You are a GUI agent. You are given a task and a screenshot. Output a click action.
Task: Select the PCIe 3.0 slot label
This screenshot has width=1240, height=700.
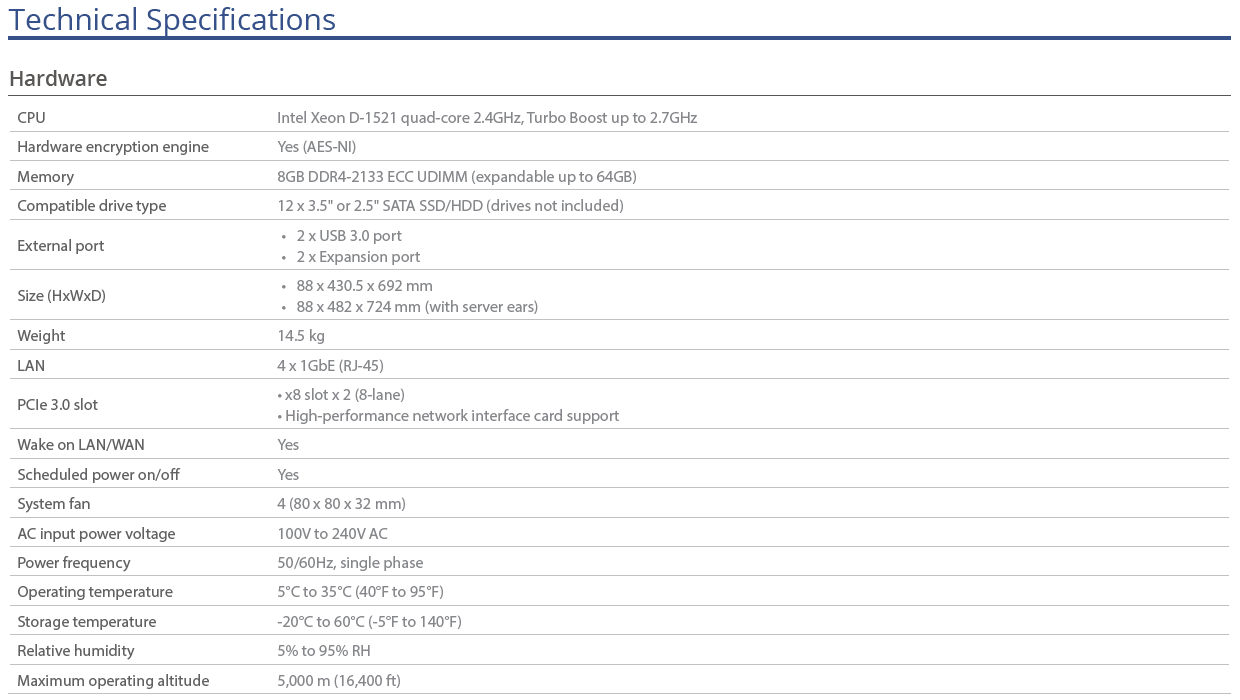pos(57,405)
